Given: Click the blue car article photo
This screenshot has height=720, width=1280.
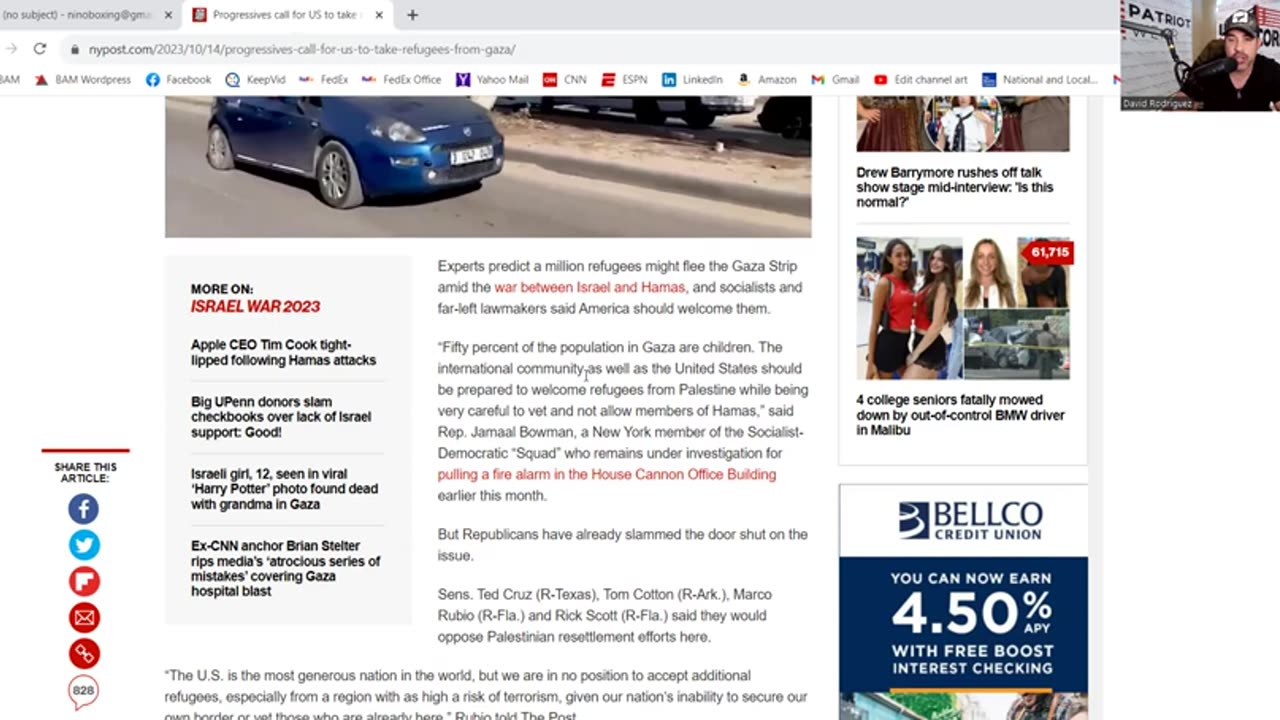Looking at the screenshot, I should click(488, 166).
